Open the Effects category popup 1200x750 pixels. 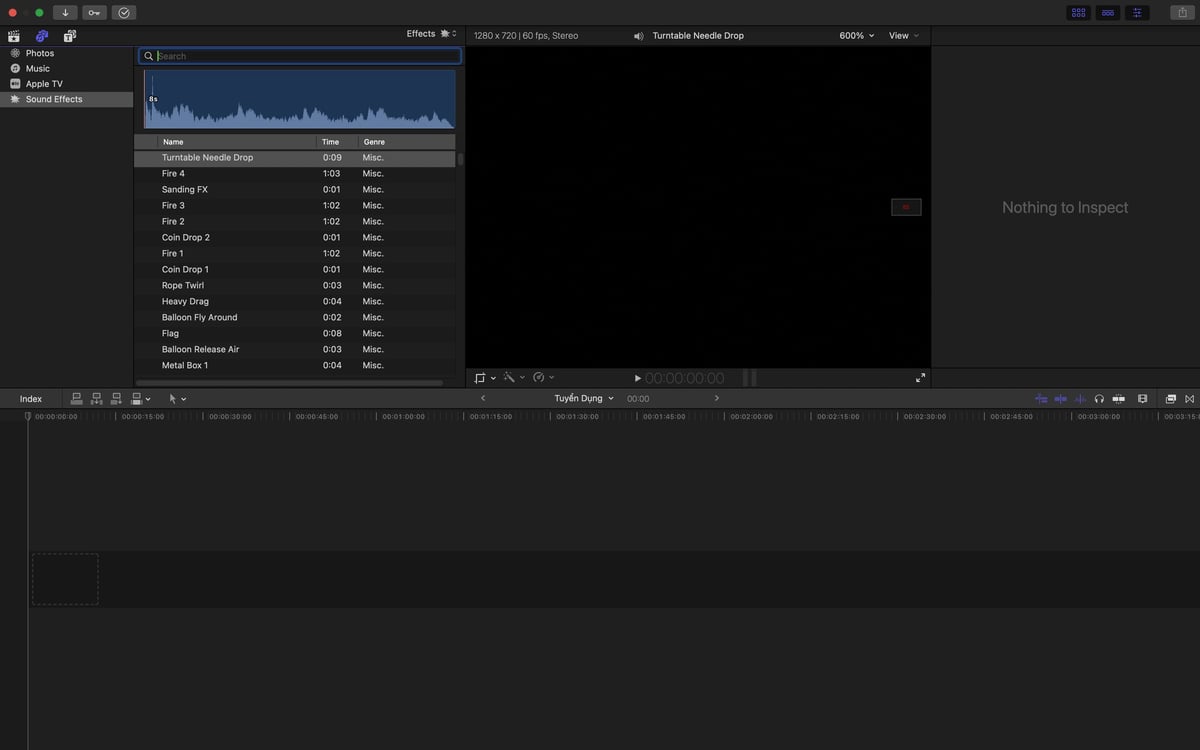(x=431, y=34)
